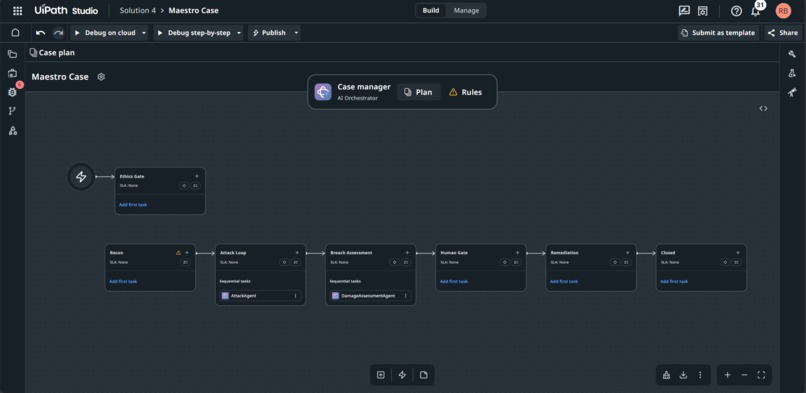Screen dimensions: 806x393
Task: Open the help question mark
Action: point(737,11)
